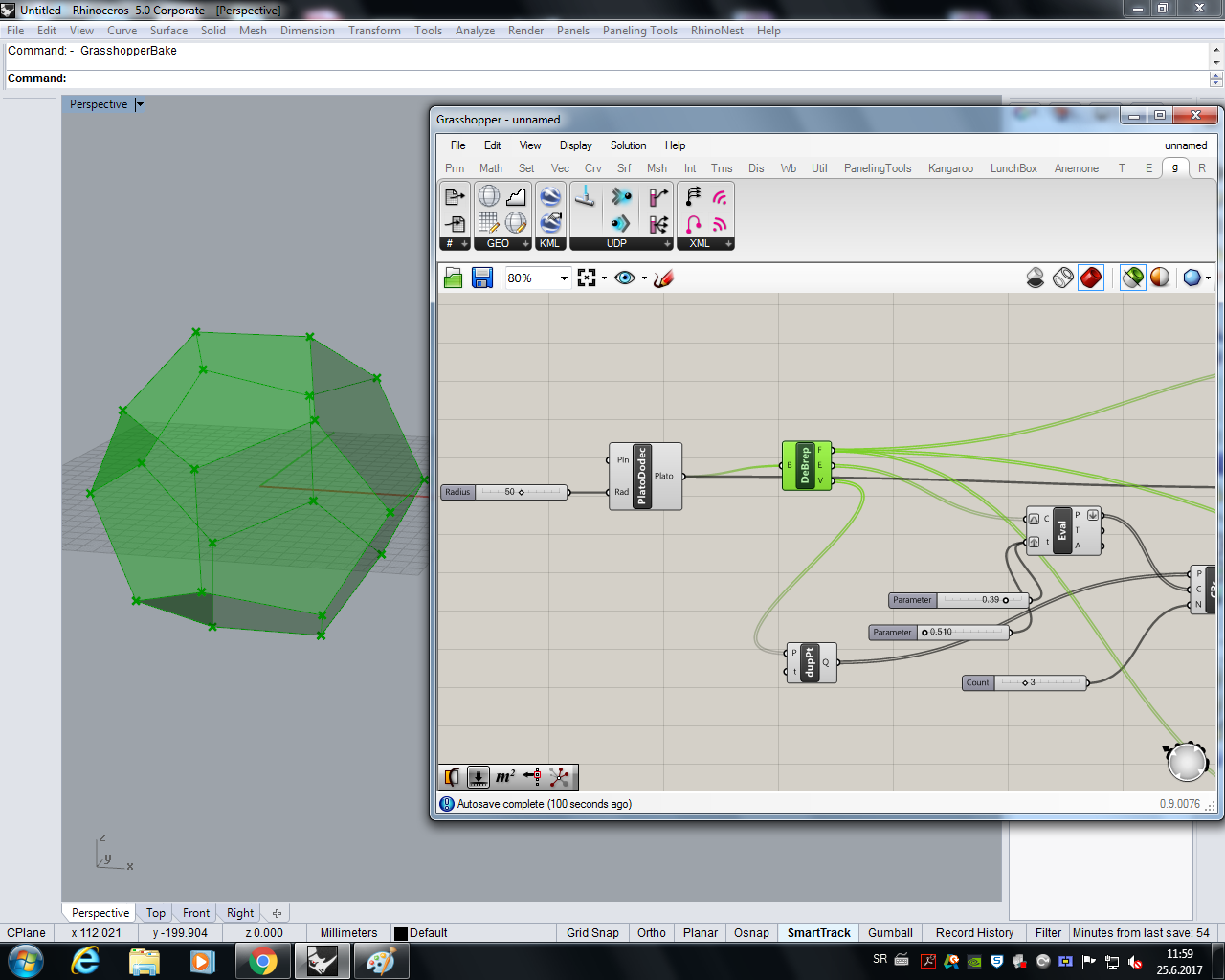The width and height of the screenshot is (1225, 980).
Task: Disable preview with the no-preview cylinder icon
Action: click(x=1036, y=278)
